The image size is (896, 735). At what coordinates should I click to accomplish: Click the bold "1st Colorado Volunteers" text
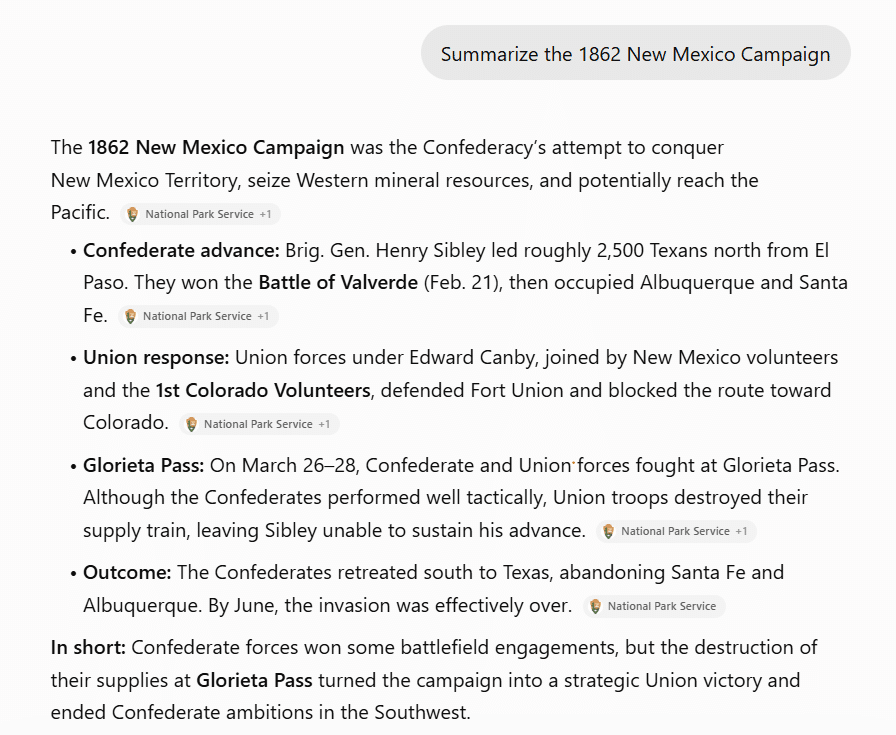pyautogui.click(x=263, y=390)
